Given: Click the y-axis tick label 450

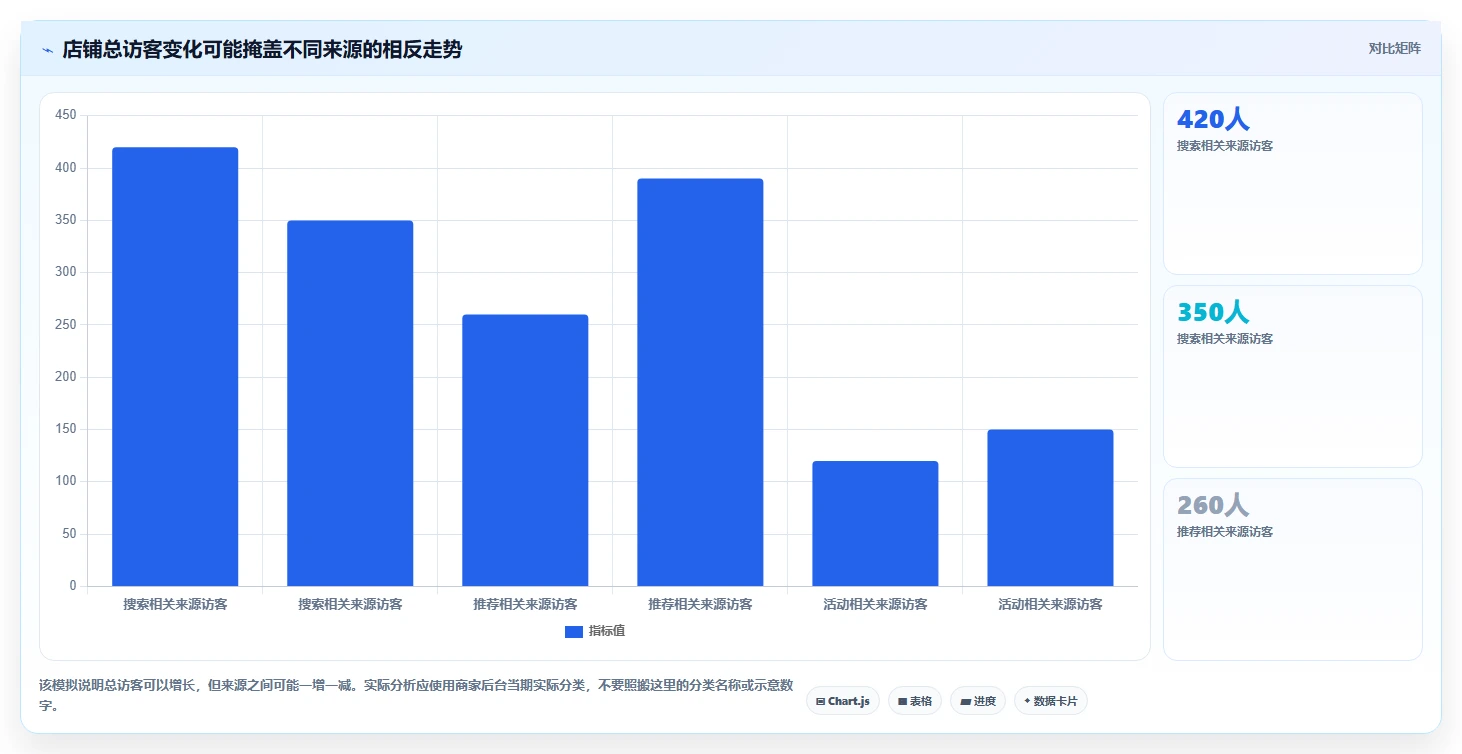Looking at the screenshot, I should pos(66,116).
